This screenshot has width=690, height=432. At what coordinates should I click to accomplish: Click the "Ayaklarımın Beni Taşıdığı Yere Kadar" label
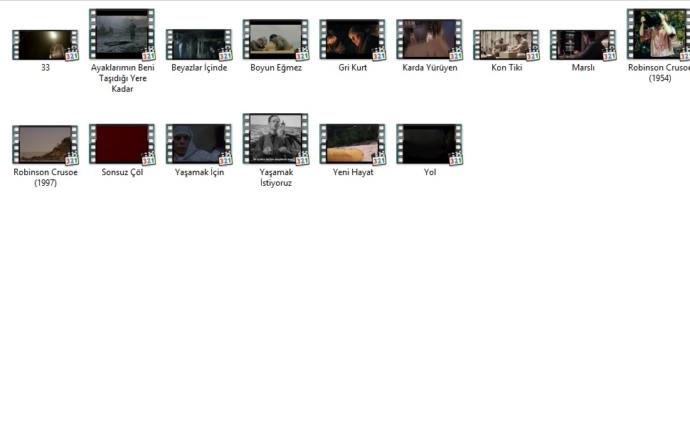(x=122, y=78)
